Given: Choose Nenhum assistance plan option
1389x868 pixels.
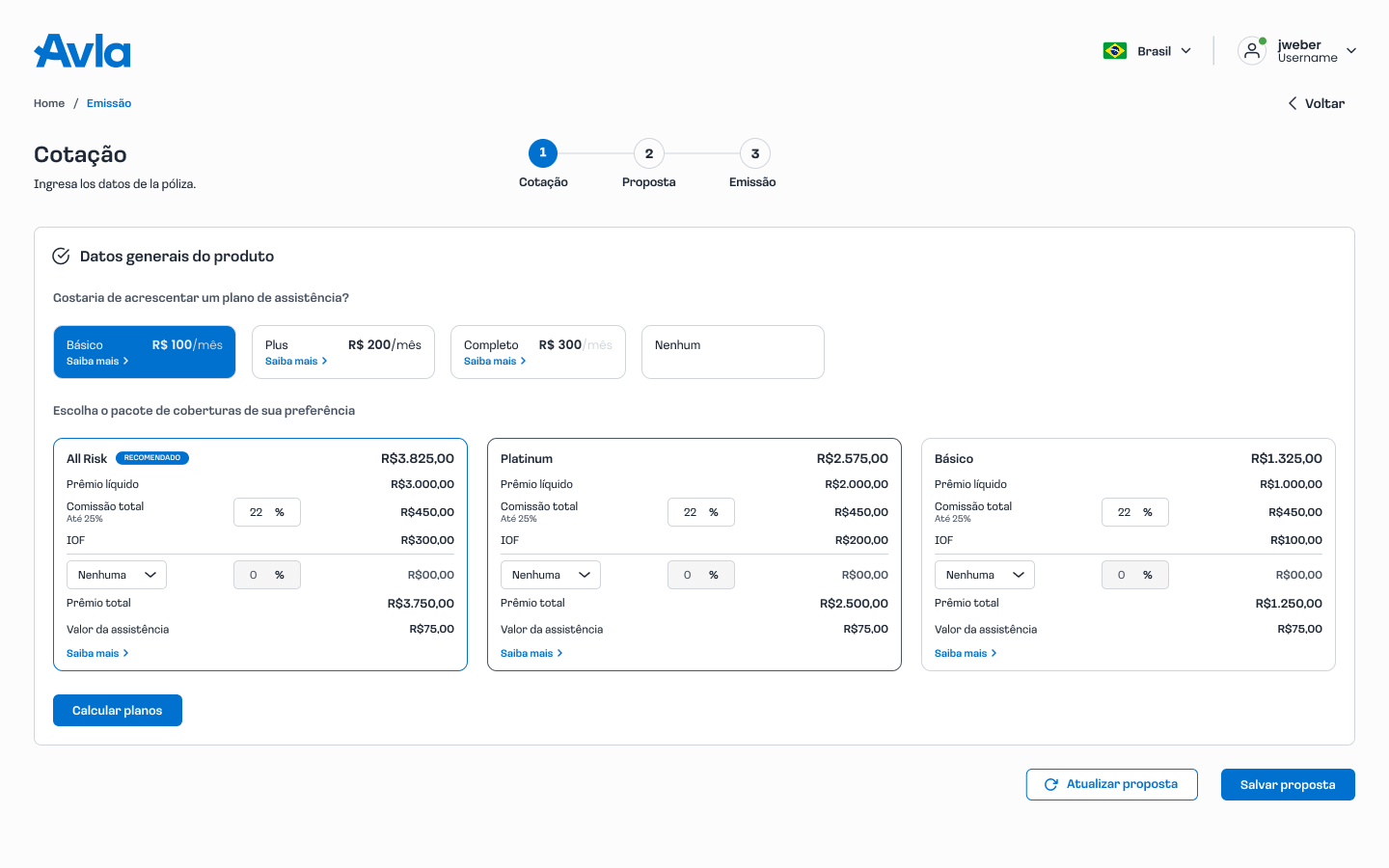Looking at the screenshot, I should [x=732, y=352].
